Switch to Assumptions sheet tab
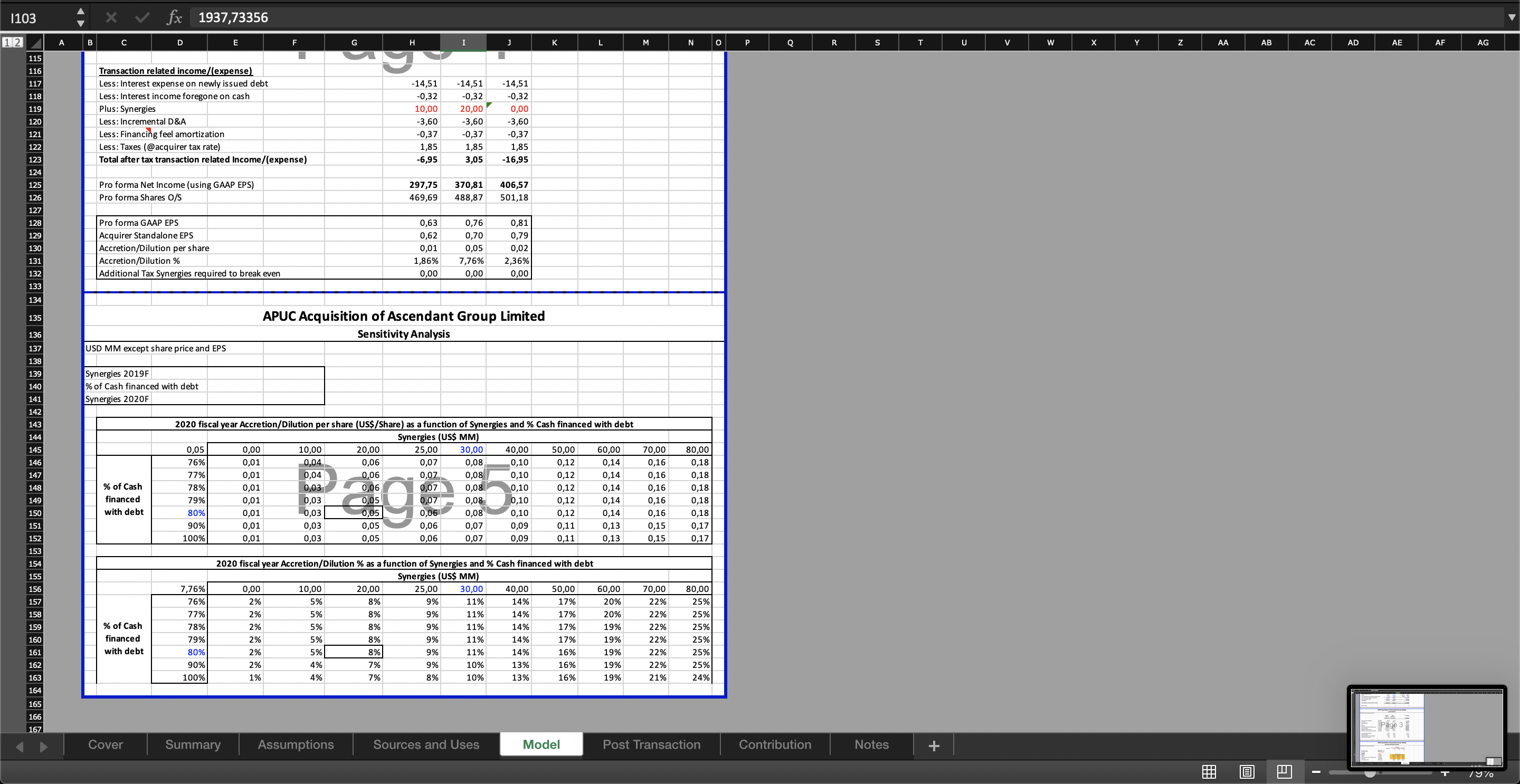Image resolution: width=1520 pixels, height=784 pixels. coord(296,744)
